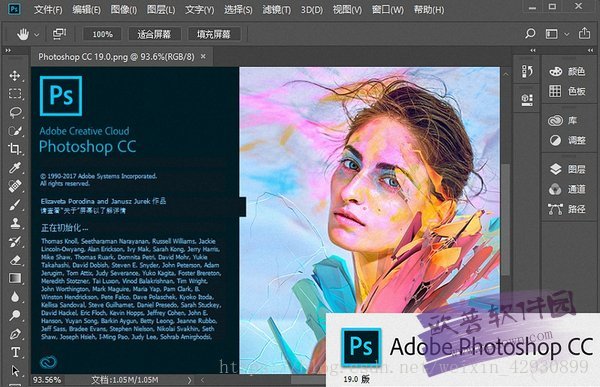Click the 文档:1.05M/1.05M status text

click(x=125, y=380)
